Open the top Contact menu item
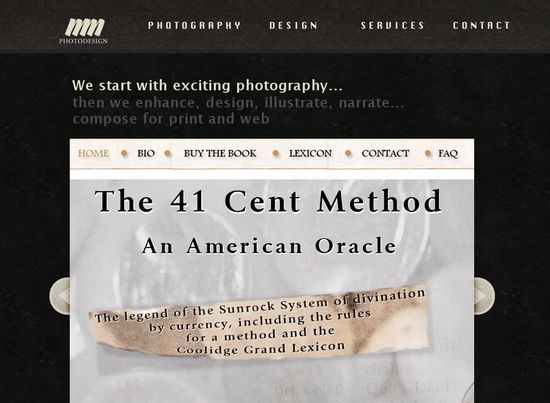Image resolution: width=550 pixels, height=403 pixels. tap(482, 26)
